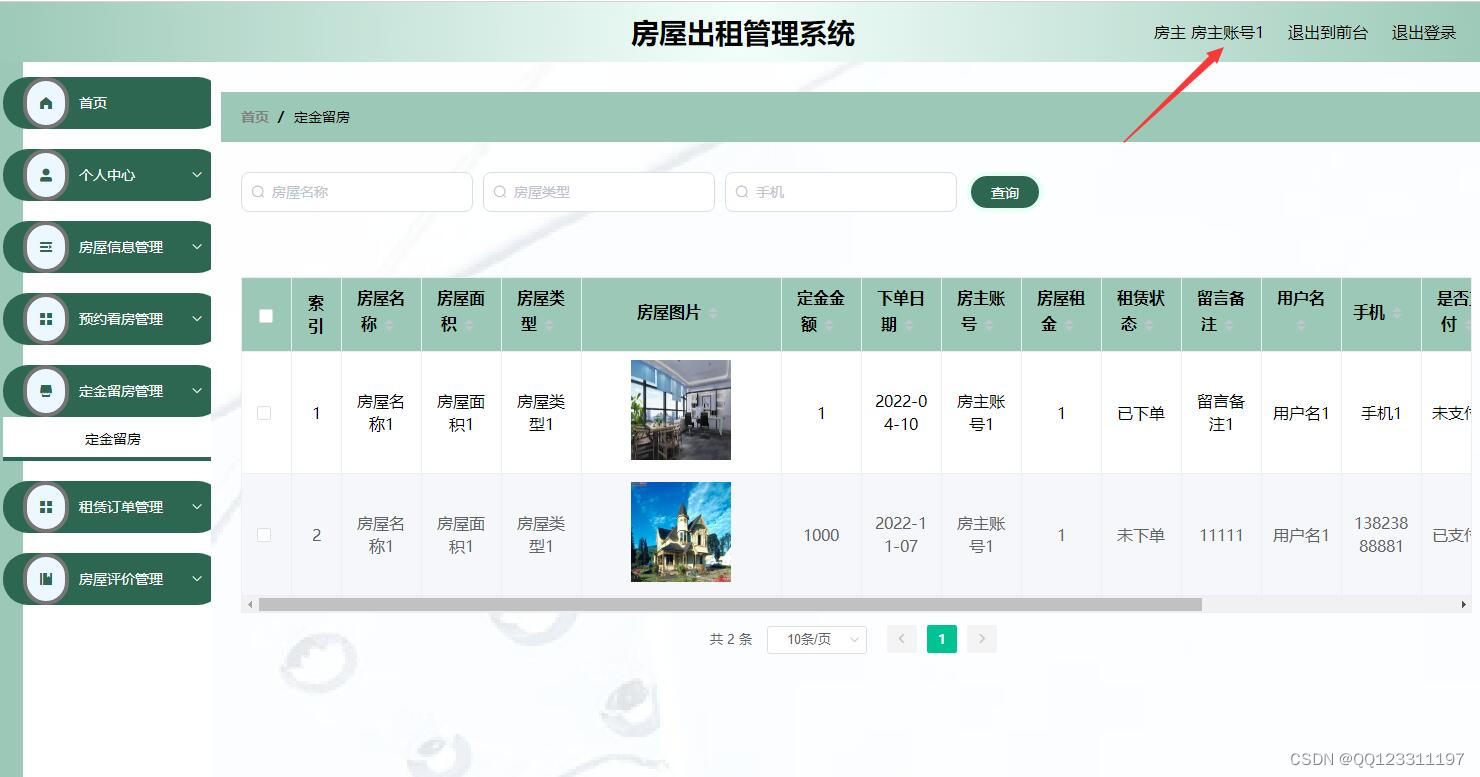Click 首页 in the breadcrumb
This screenshot has width=1480, height=777.
click(255, 117)
